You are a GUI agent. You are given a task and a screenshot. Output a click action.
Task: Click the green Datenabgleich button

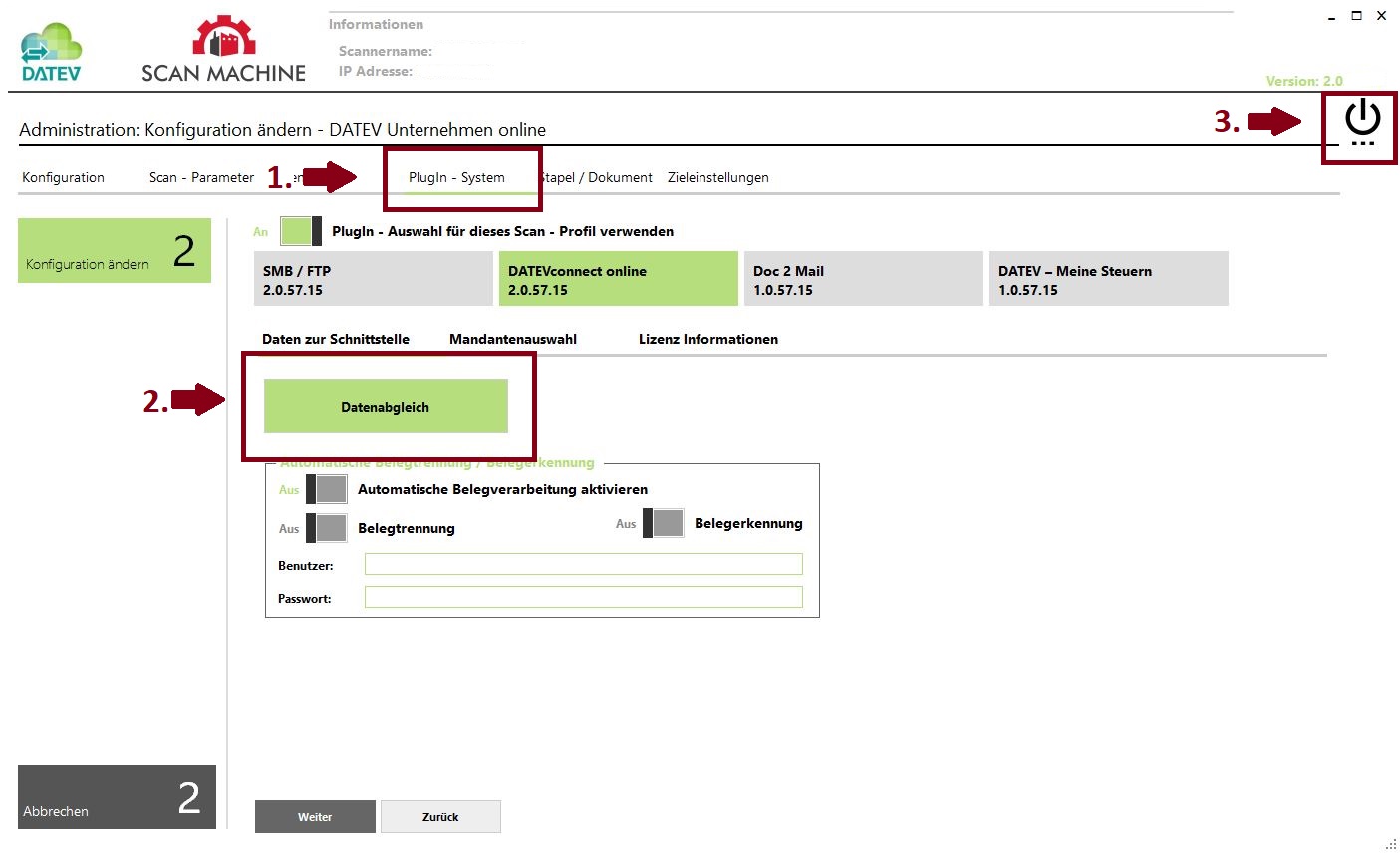tap(386, 407)
